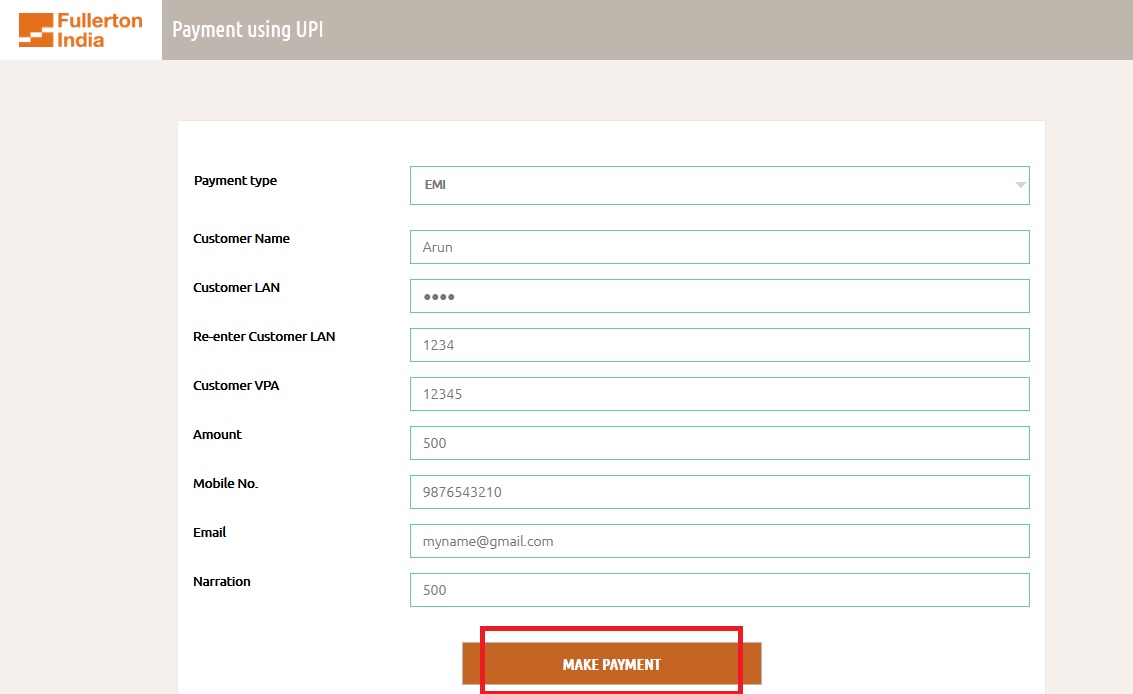This screenshot has width=1133, height=694.
Task: Click the Payment type dropdown arrow
Action: pyautogui.click(x=1020, y=185)
